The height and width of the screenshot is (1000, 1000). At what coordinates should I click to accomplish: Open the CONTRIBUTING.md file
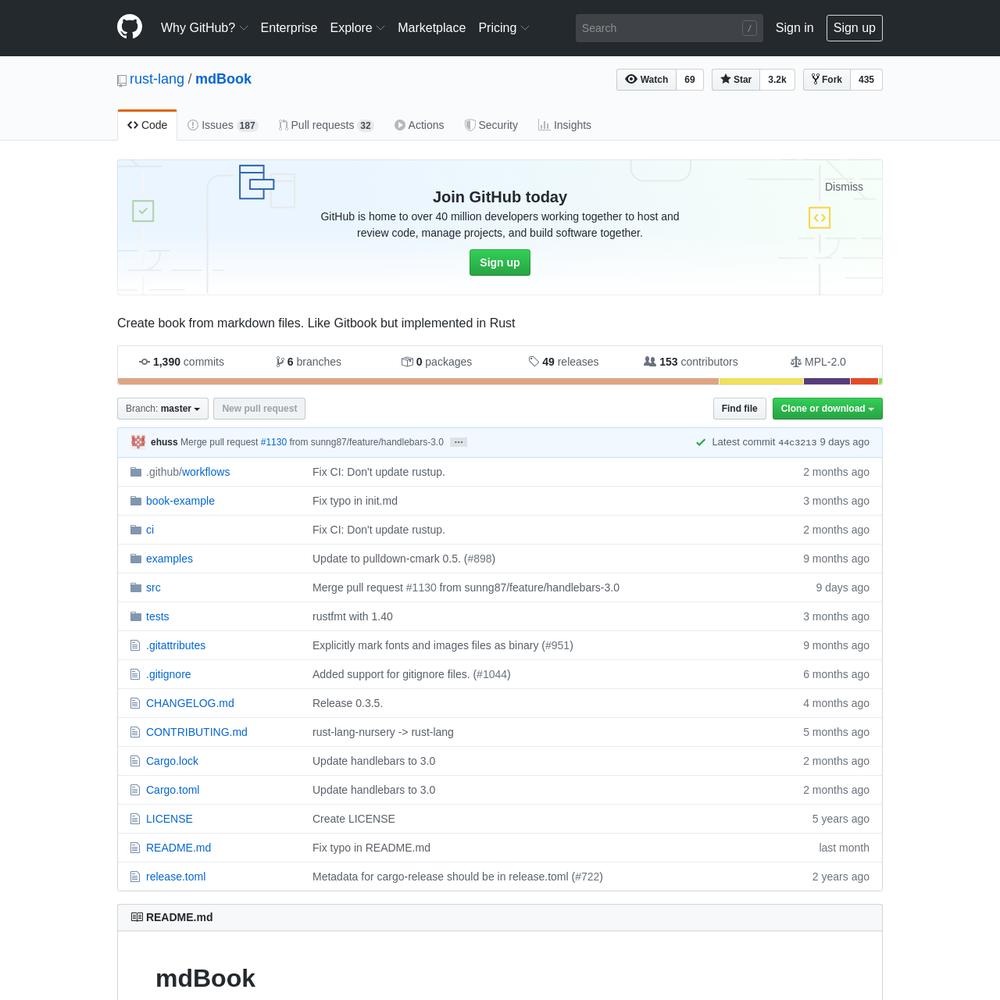pos(196,732)
